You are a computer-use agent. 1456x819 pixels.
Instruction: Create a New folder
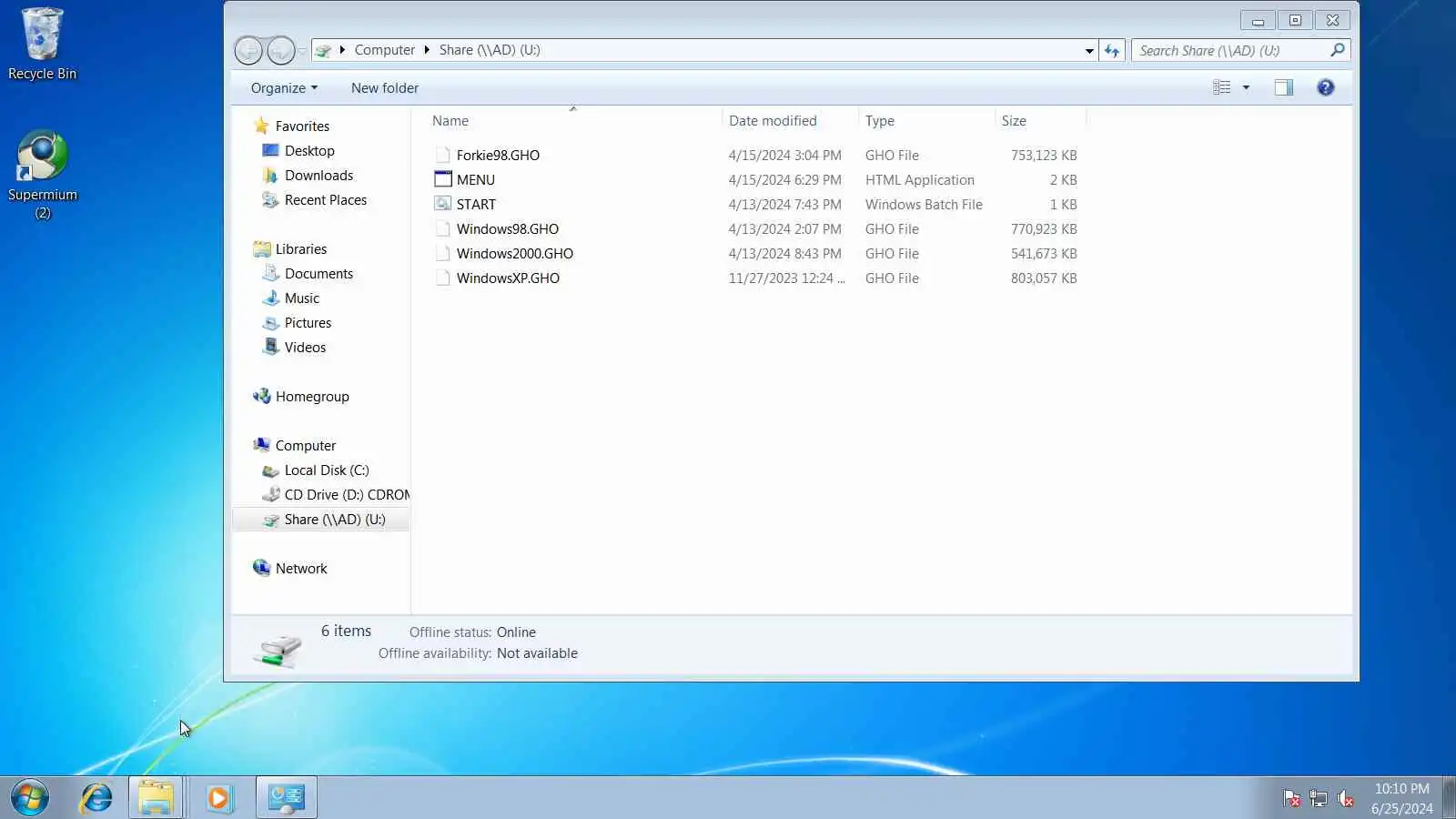point(385,87)
